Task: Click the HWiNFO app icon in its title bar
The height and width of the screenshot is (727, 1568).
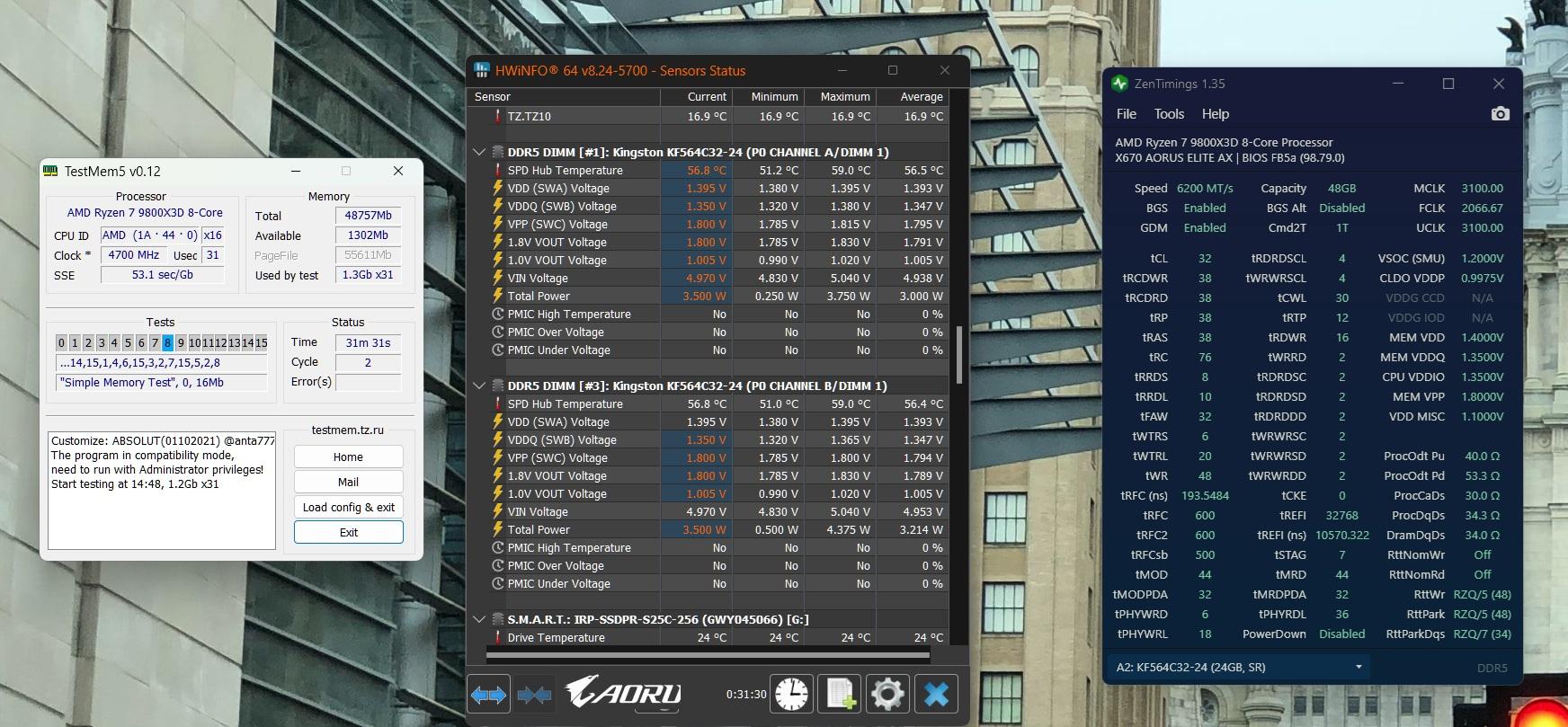Action: (482, 70)
